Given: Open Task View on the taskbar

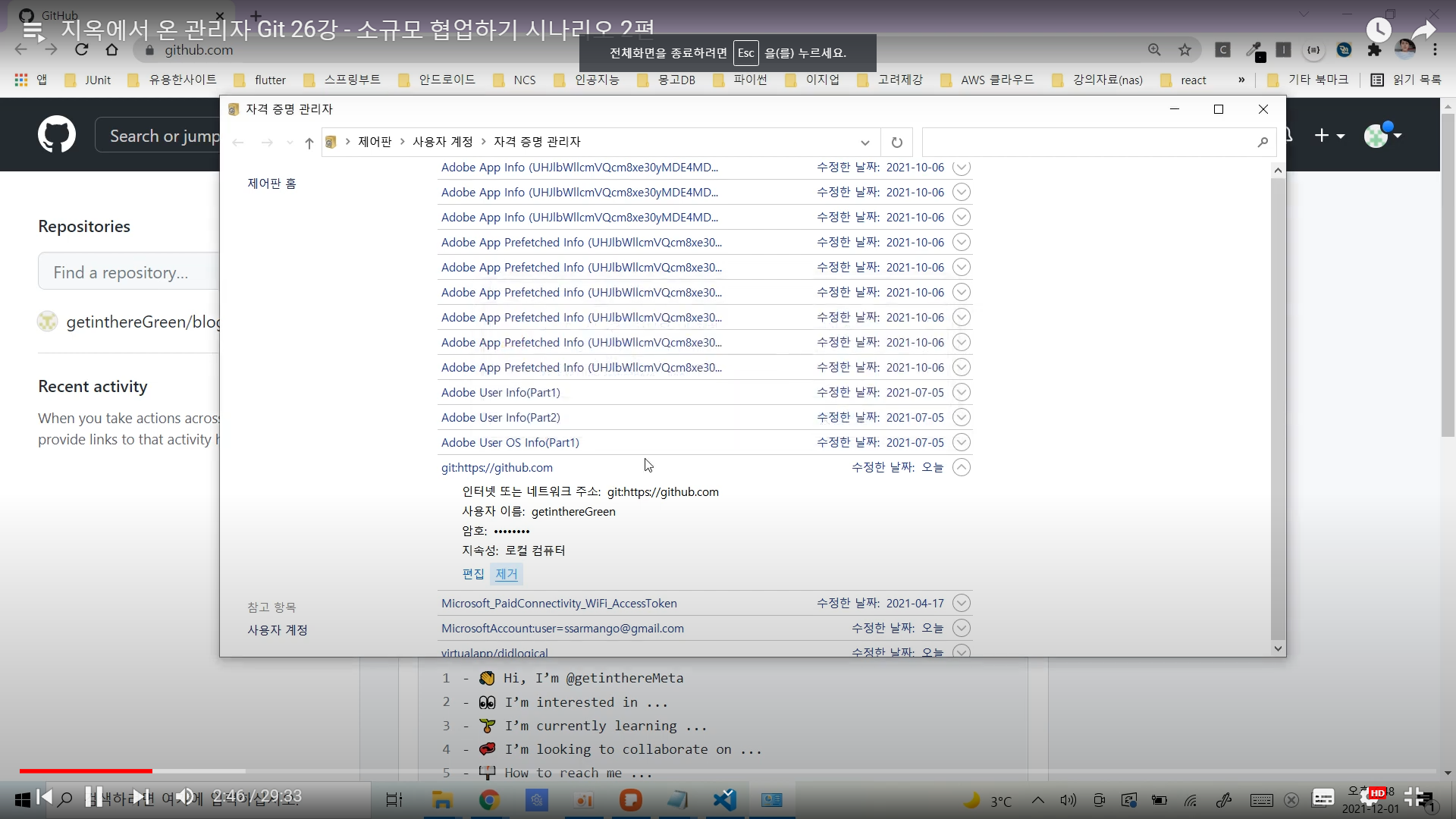Looking at the screenshot, I should coord(394,799).
